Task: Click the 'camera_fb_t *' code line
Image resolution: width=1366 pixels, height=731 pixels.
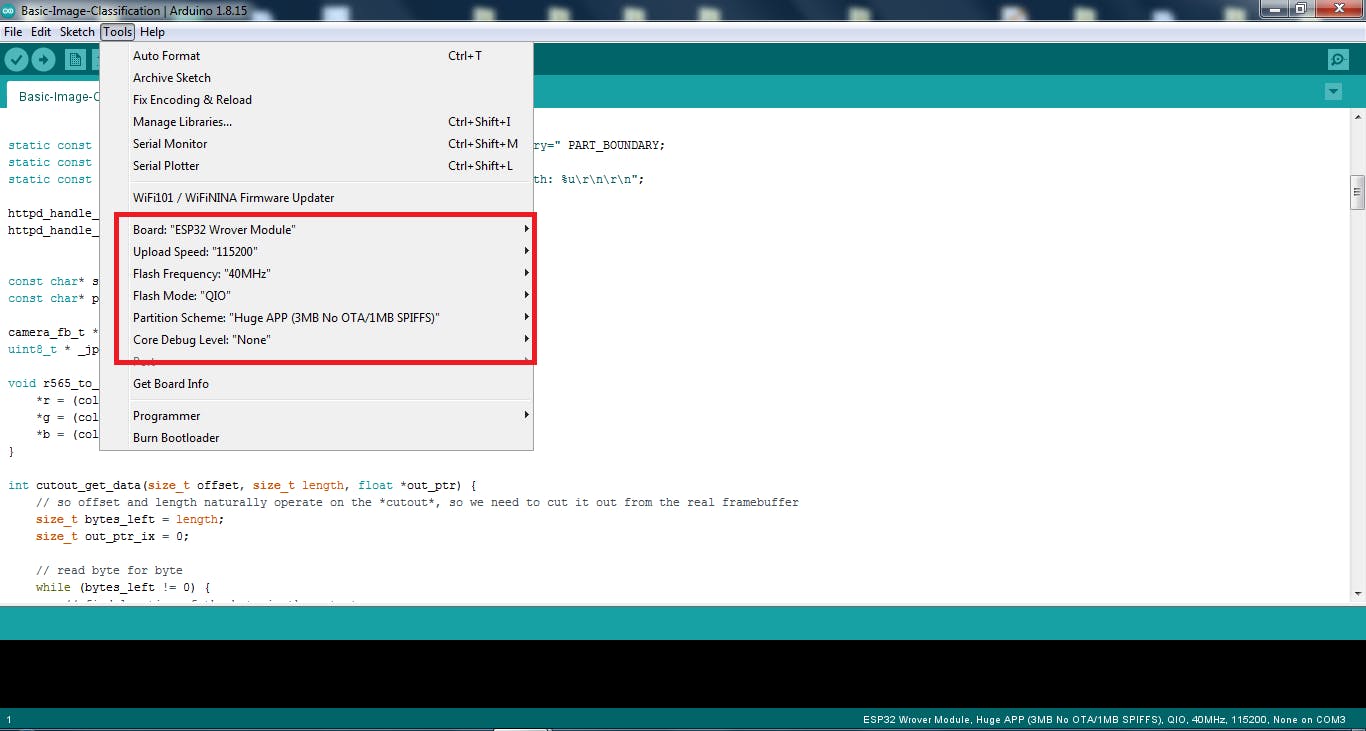Action: [x=53, y=332]
